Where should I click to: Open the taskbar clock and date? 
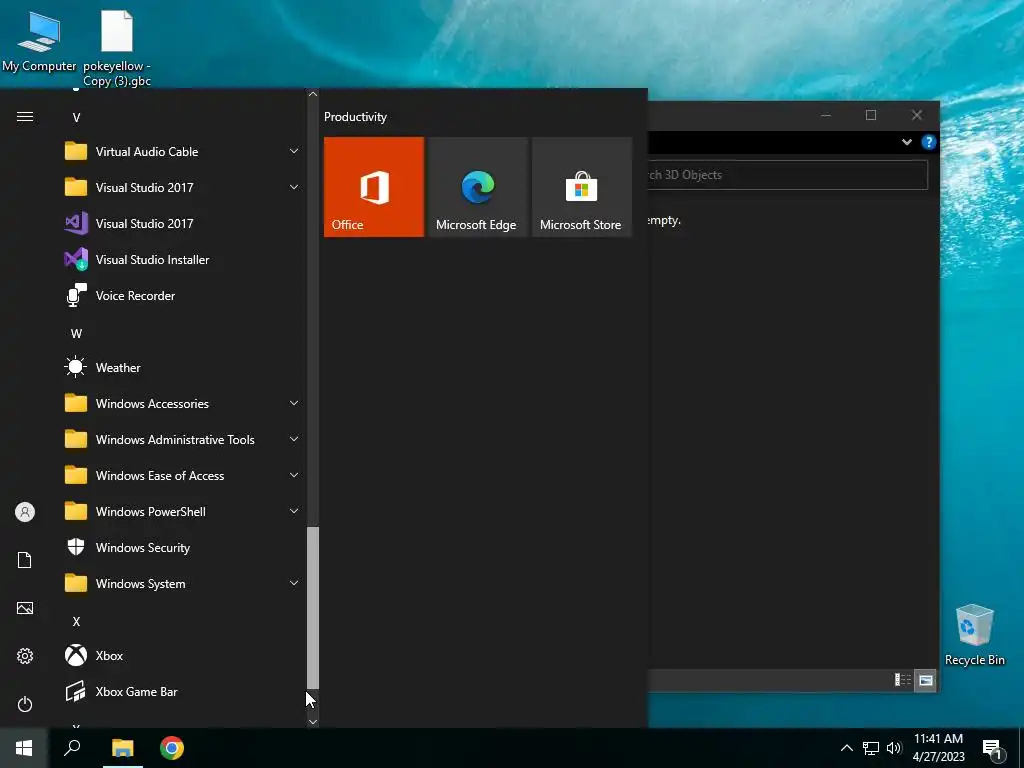point(938,748)
